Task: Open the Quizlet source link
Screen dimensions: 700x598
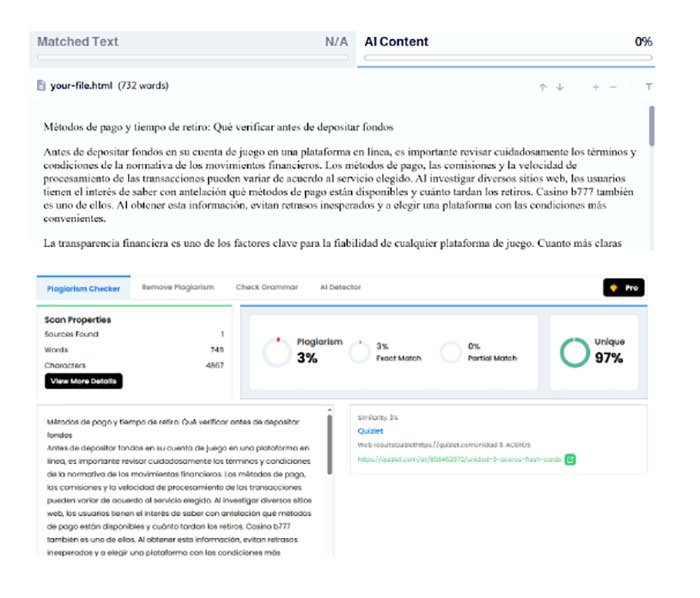Action: tap(371, 431)
